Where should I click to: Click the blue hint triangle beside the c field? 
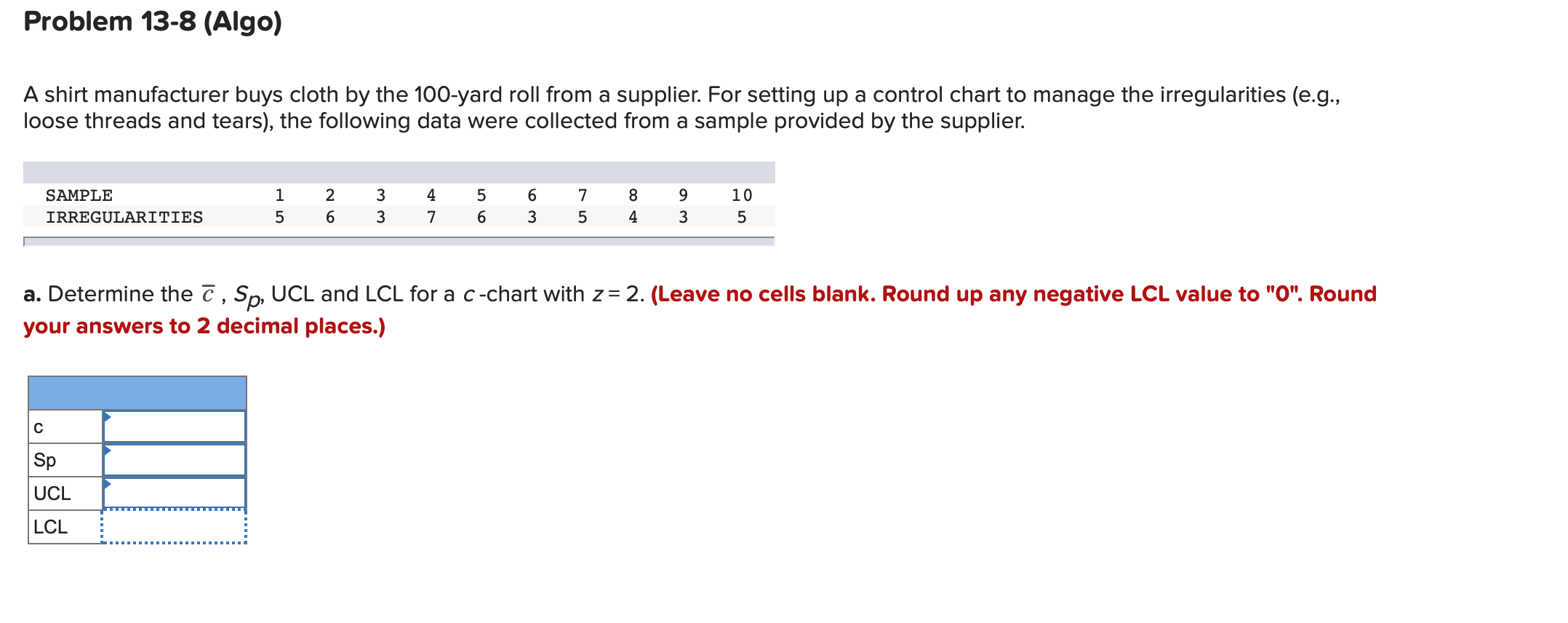pos(108,416)
